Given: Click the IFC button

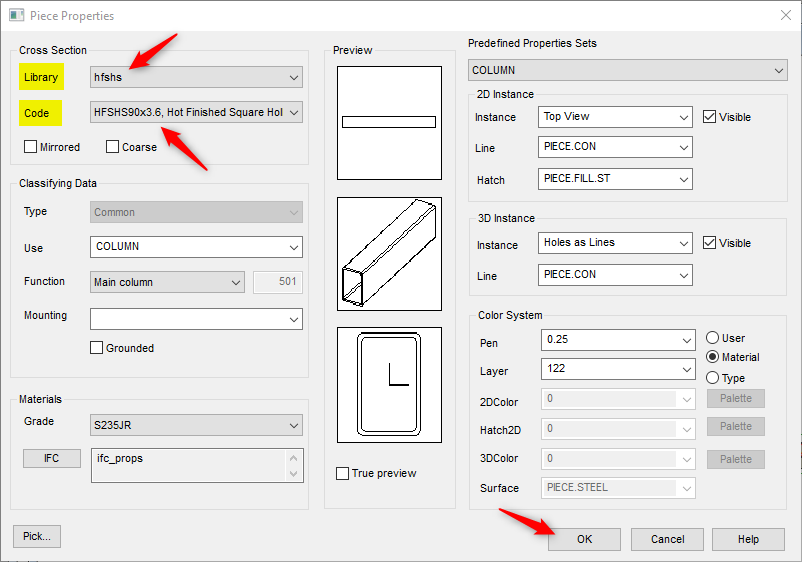Looking at the screenshot, I should point(52,458).
